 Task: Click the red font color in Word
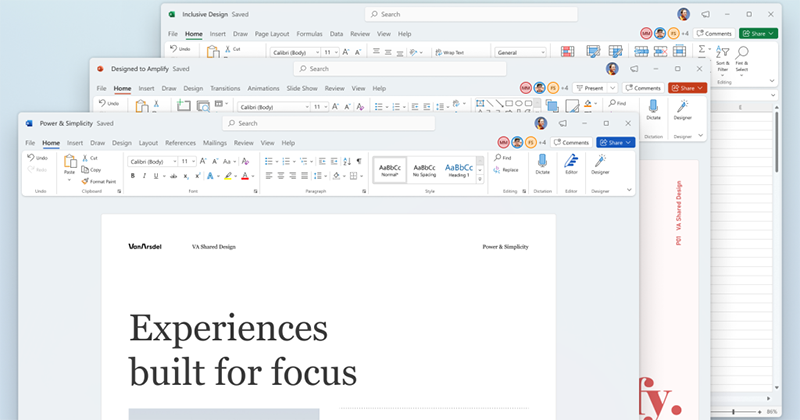(x=245, y=176)
